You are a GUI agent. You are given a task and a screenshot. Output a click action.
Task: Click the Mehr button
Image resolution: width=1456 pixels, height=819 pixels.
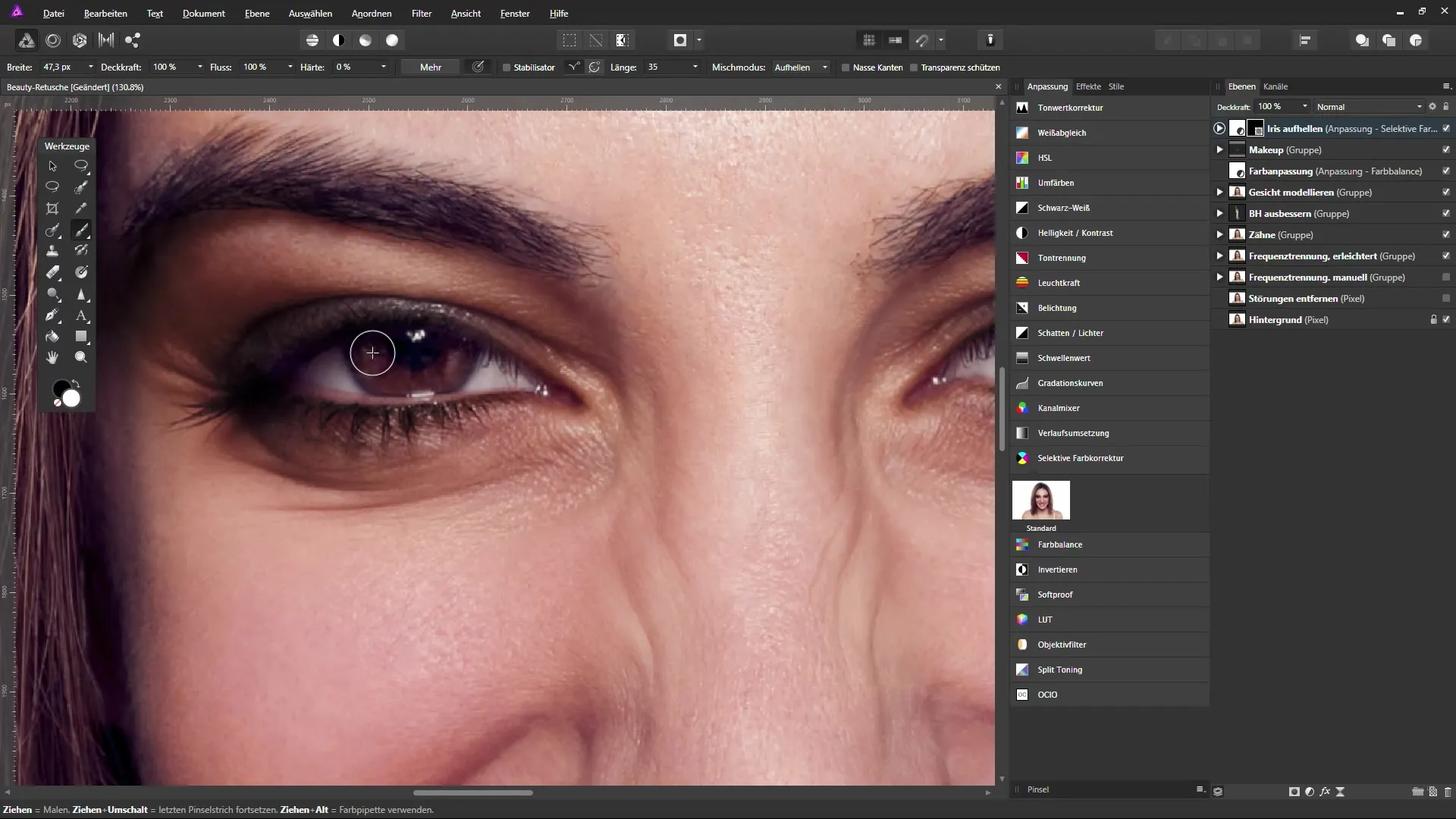coord(431,67)
